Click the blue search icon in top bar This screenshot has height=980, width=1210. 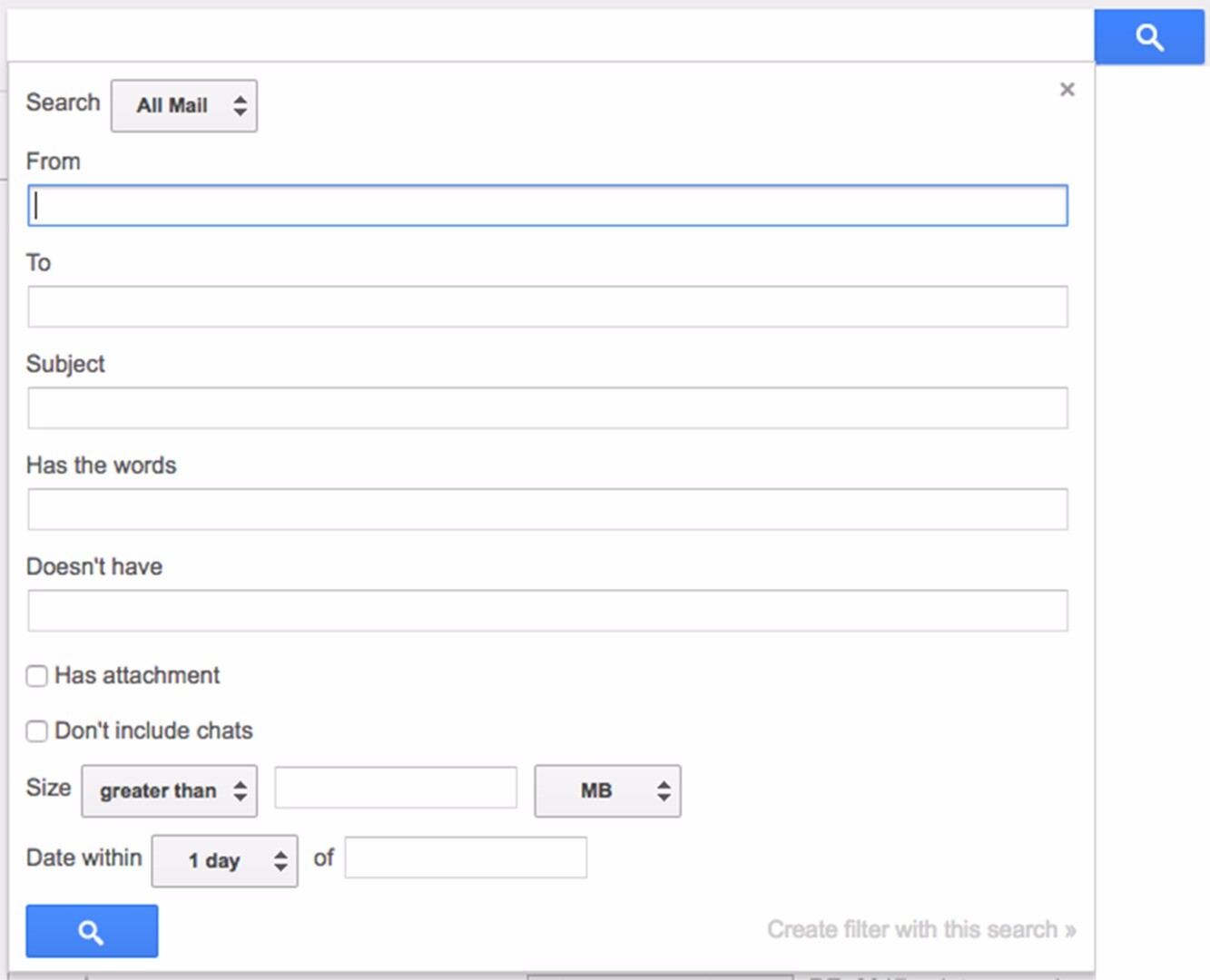coord(1149,37)
